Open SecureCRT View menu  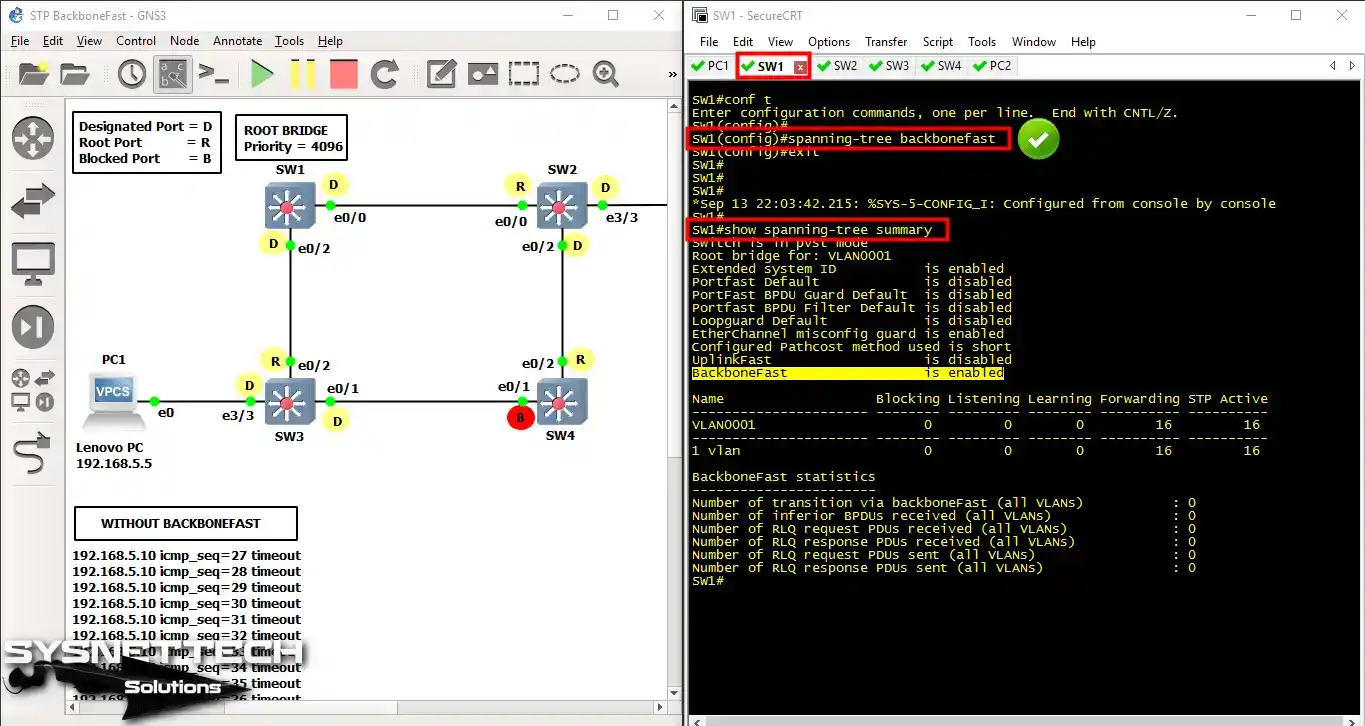pos(780,42)
